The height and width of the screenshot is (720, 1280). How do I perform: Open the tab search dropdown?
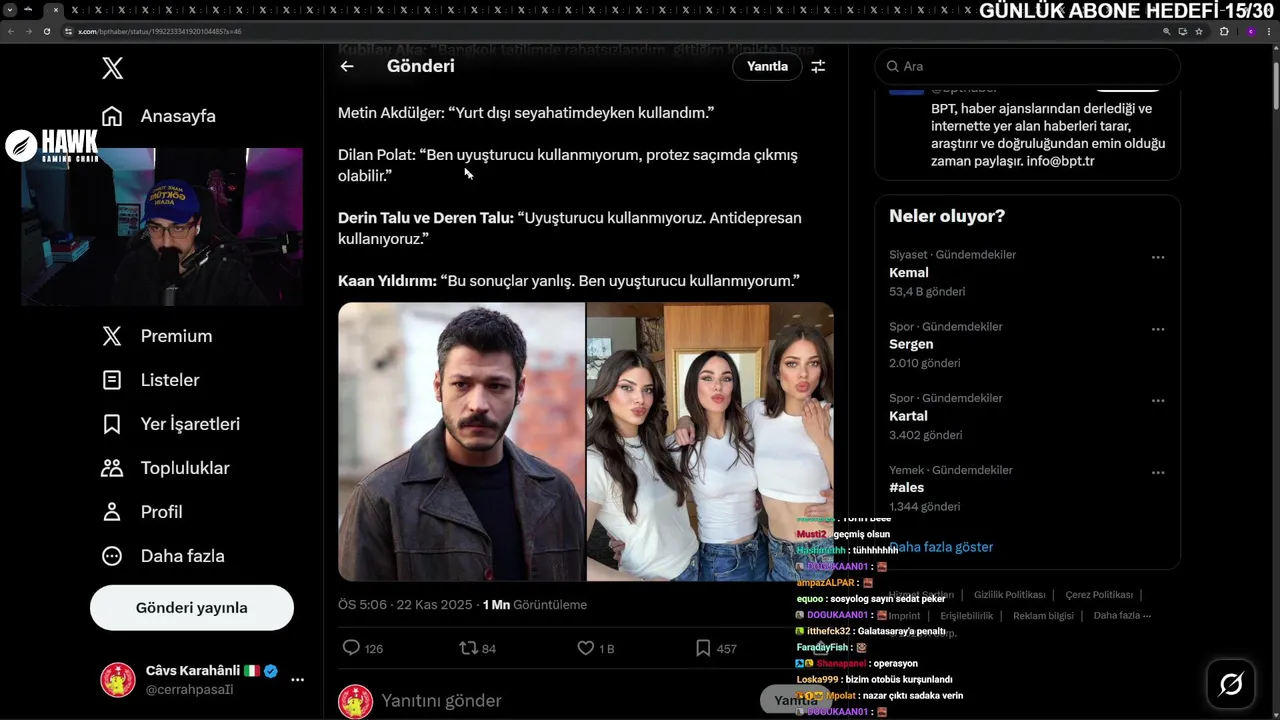(x=9, y=9)
